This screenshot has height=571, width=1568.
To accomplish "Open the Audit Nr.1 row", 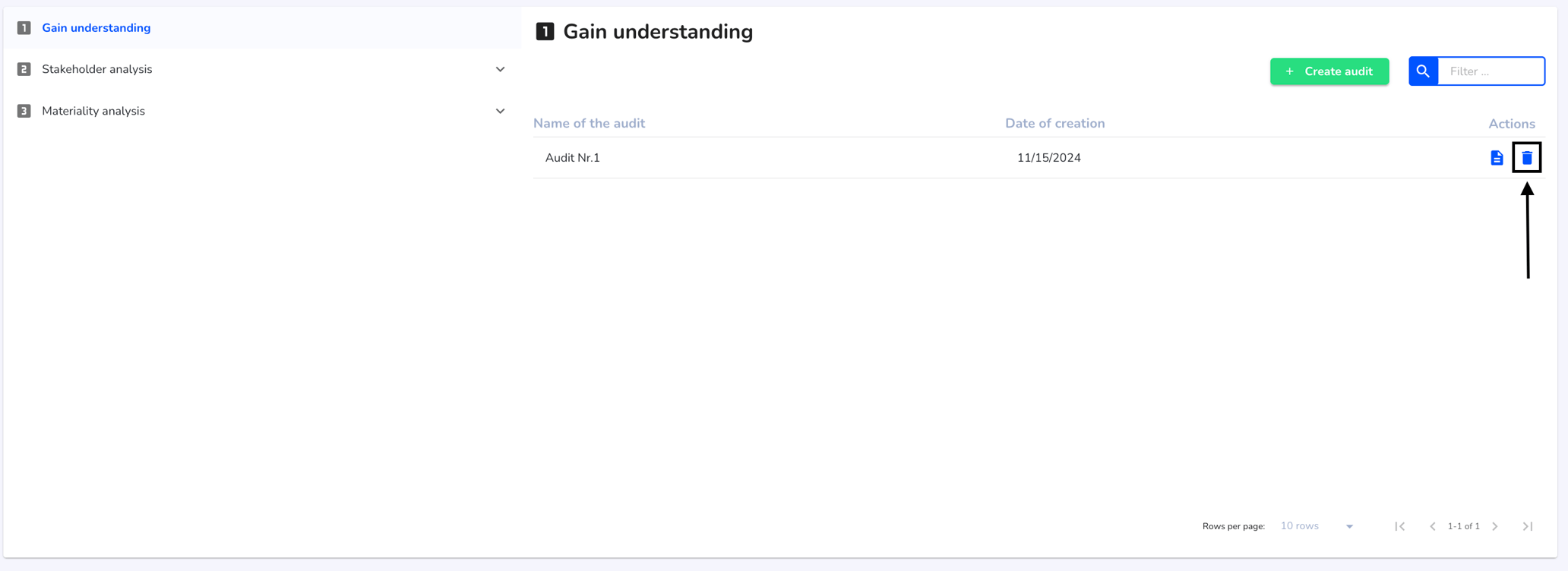I will point(1038,158).
